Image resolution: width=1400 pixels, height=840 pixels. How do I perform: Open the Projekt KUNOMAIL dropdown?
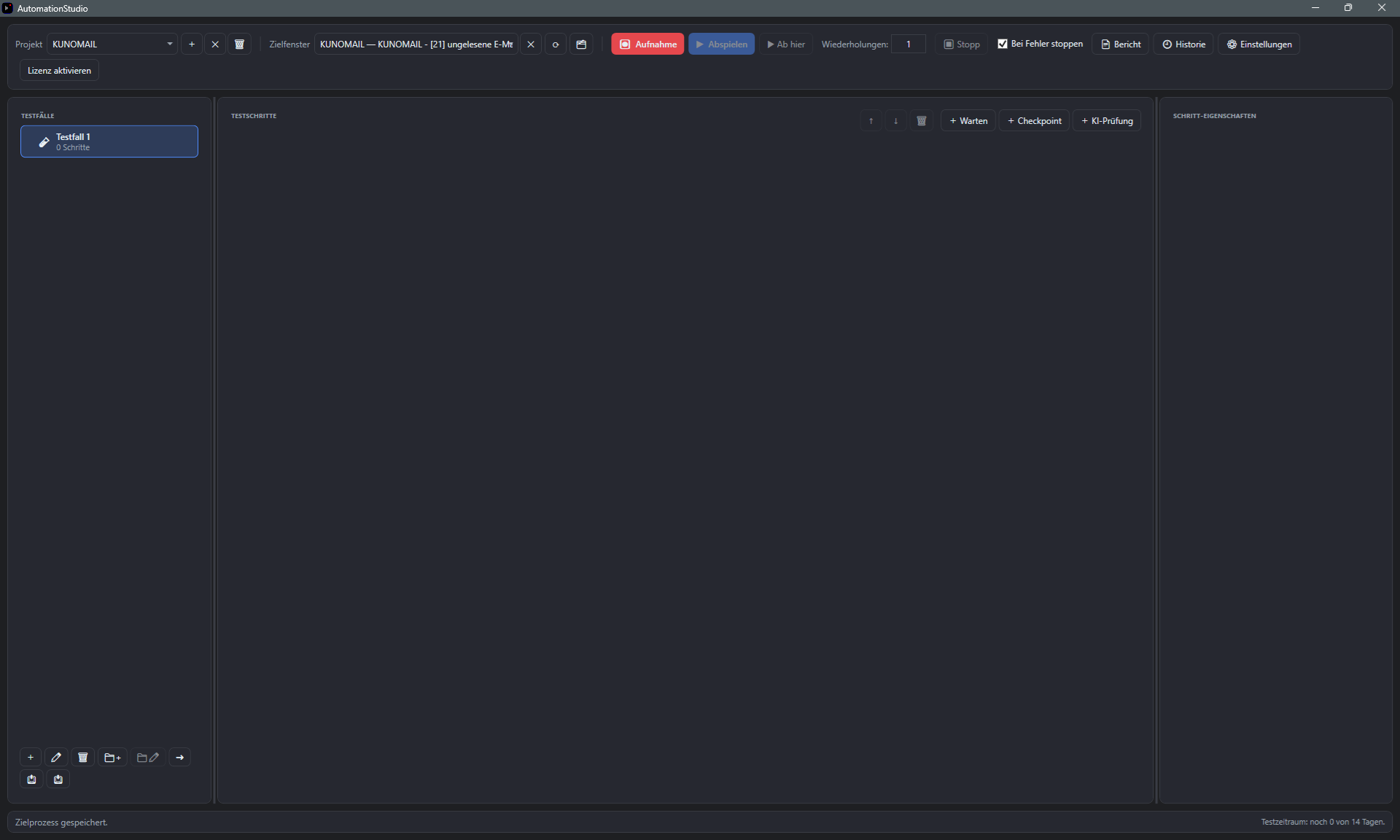[112, 44]
